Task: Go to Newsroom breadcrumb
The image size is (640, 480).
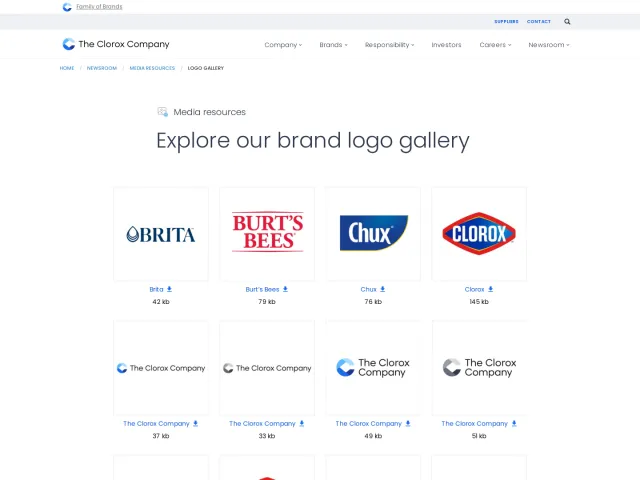Action: point(102,68)
